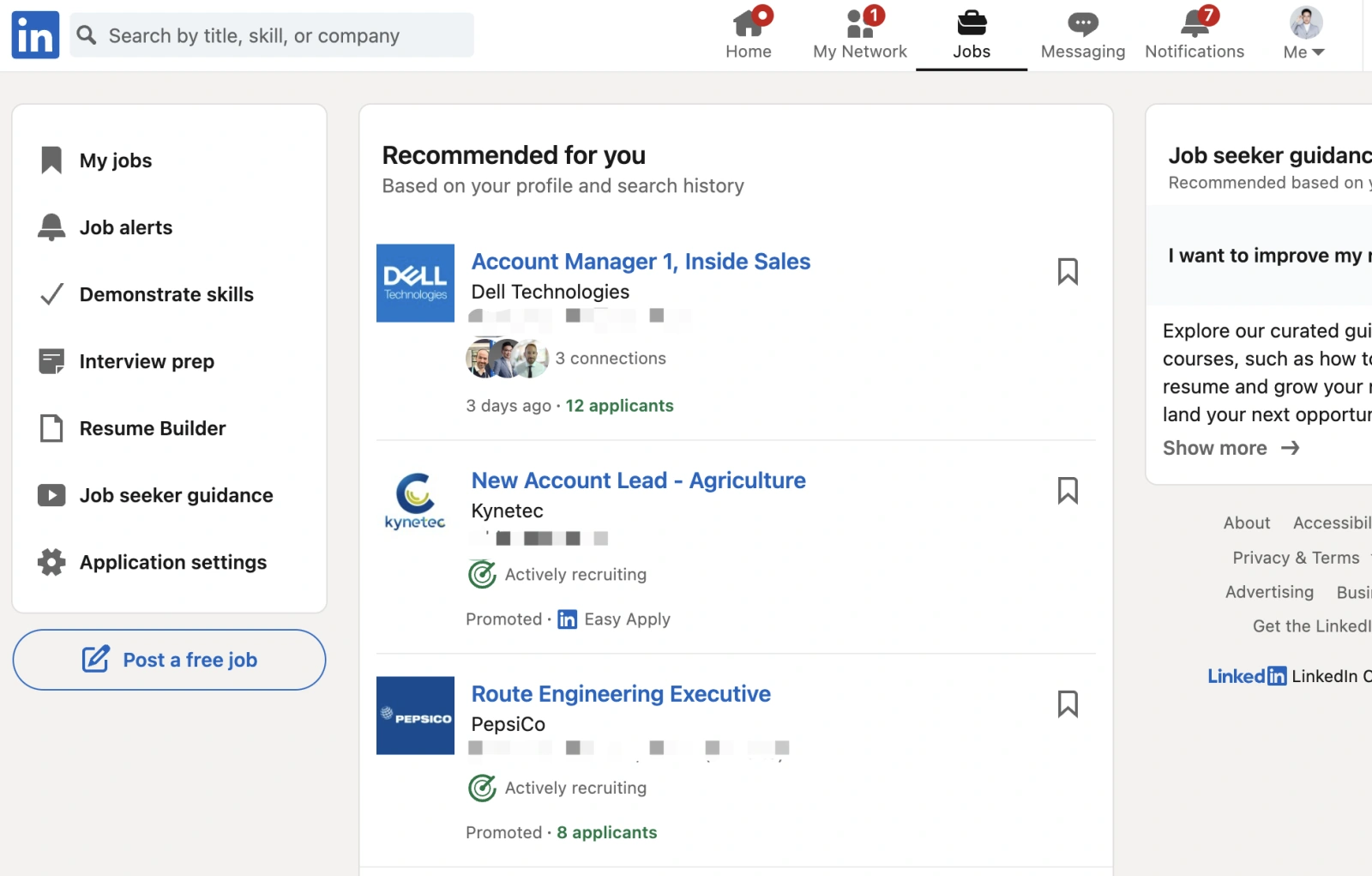Open the Notifications tab
This screenshot has width=1372, height=876.
click(1194, 35)
